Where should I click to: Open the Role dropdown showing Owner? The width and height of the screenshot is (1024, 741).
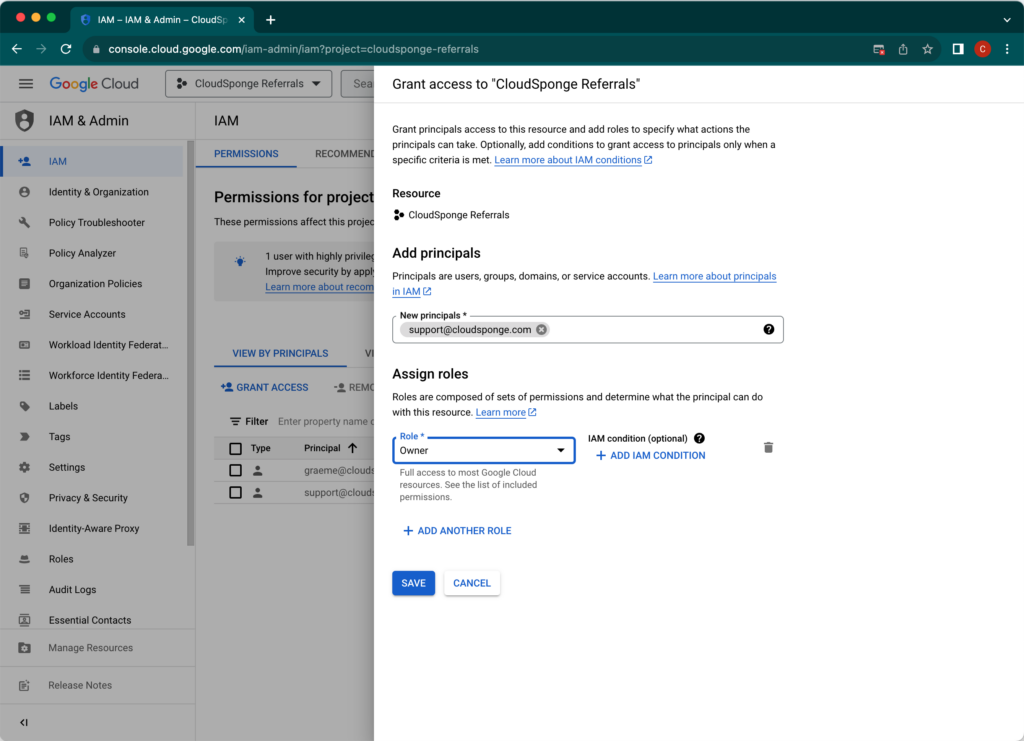click(x=483, y=450)
